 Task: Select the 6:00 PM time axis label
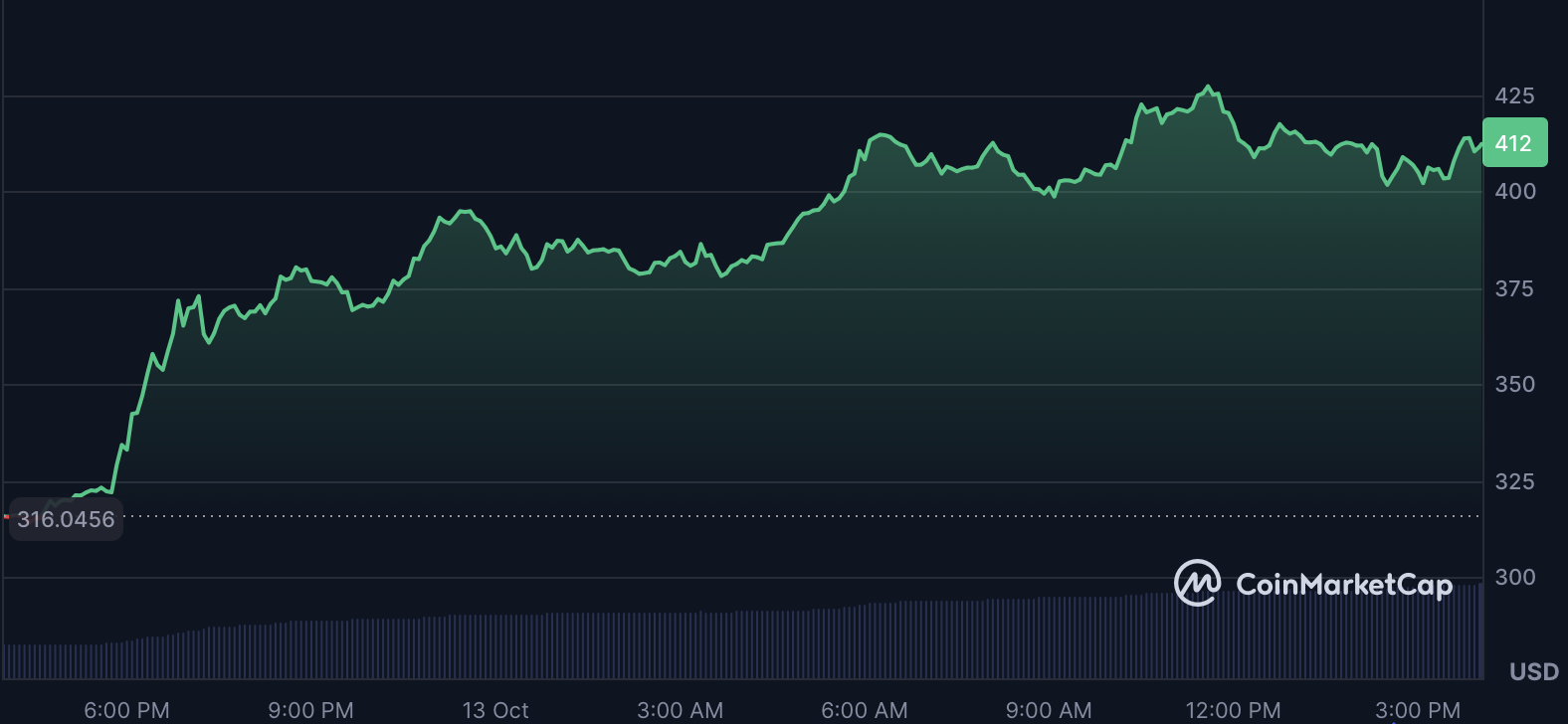click(126, 710)
